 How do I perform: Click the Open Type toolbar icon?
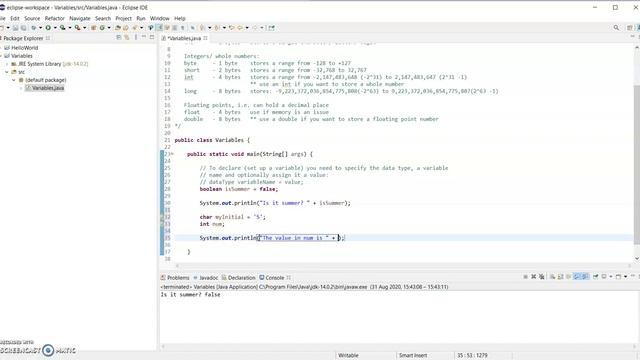coord(117,28)
